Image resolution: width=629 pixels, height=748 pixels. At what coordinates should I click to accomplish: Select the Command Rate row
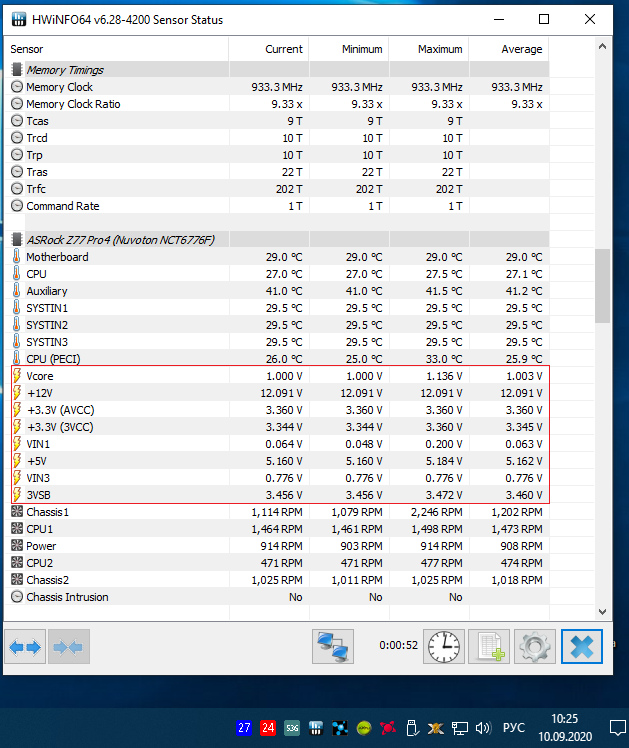(x=277, y=206)
